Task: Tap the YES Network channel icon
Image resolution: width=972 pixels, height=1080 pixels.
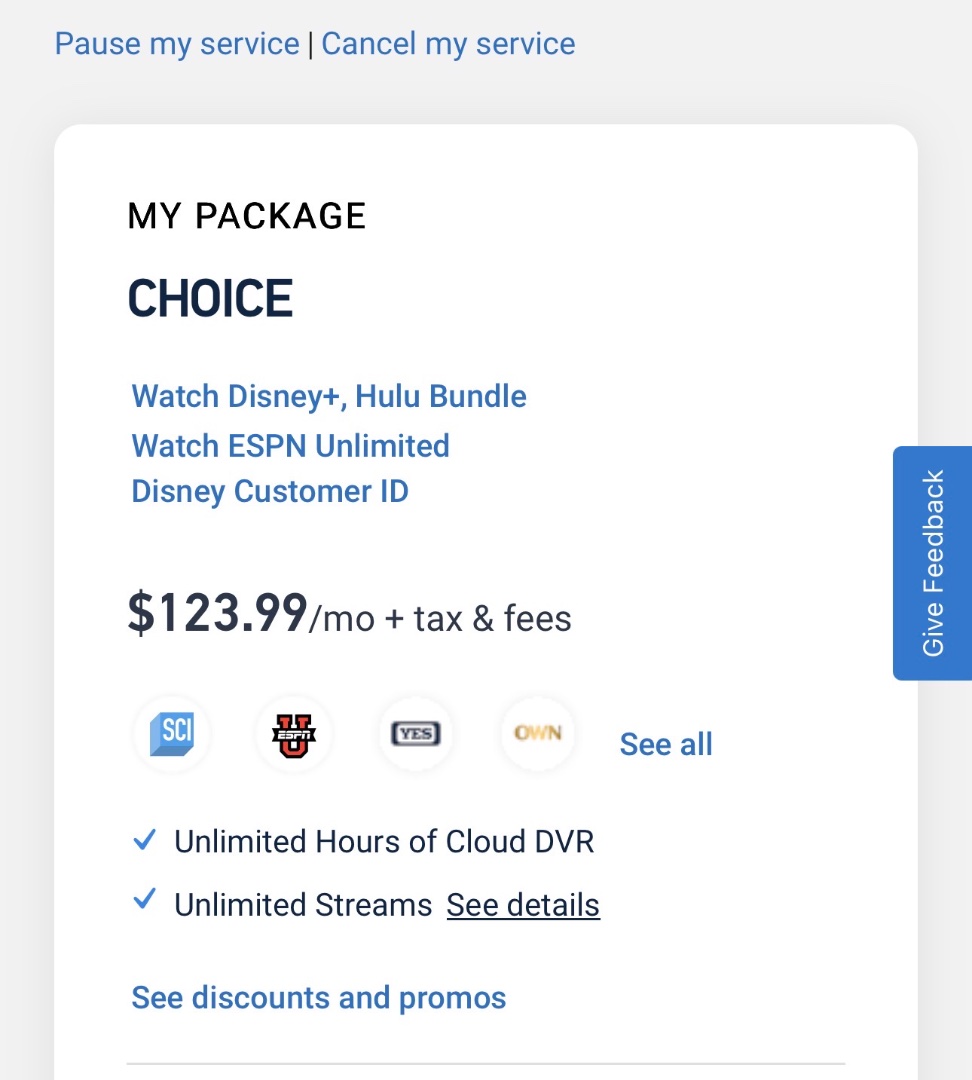Action: [x=416, y=736]
